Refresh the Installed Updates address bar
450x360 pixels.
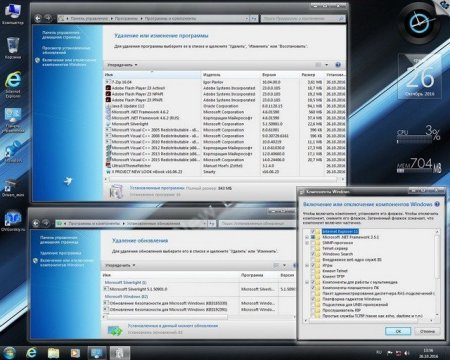[x=212, y=224]
